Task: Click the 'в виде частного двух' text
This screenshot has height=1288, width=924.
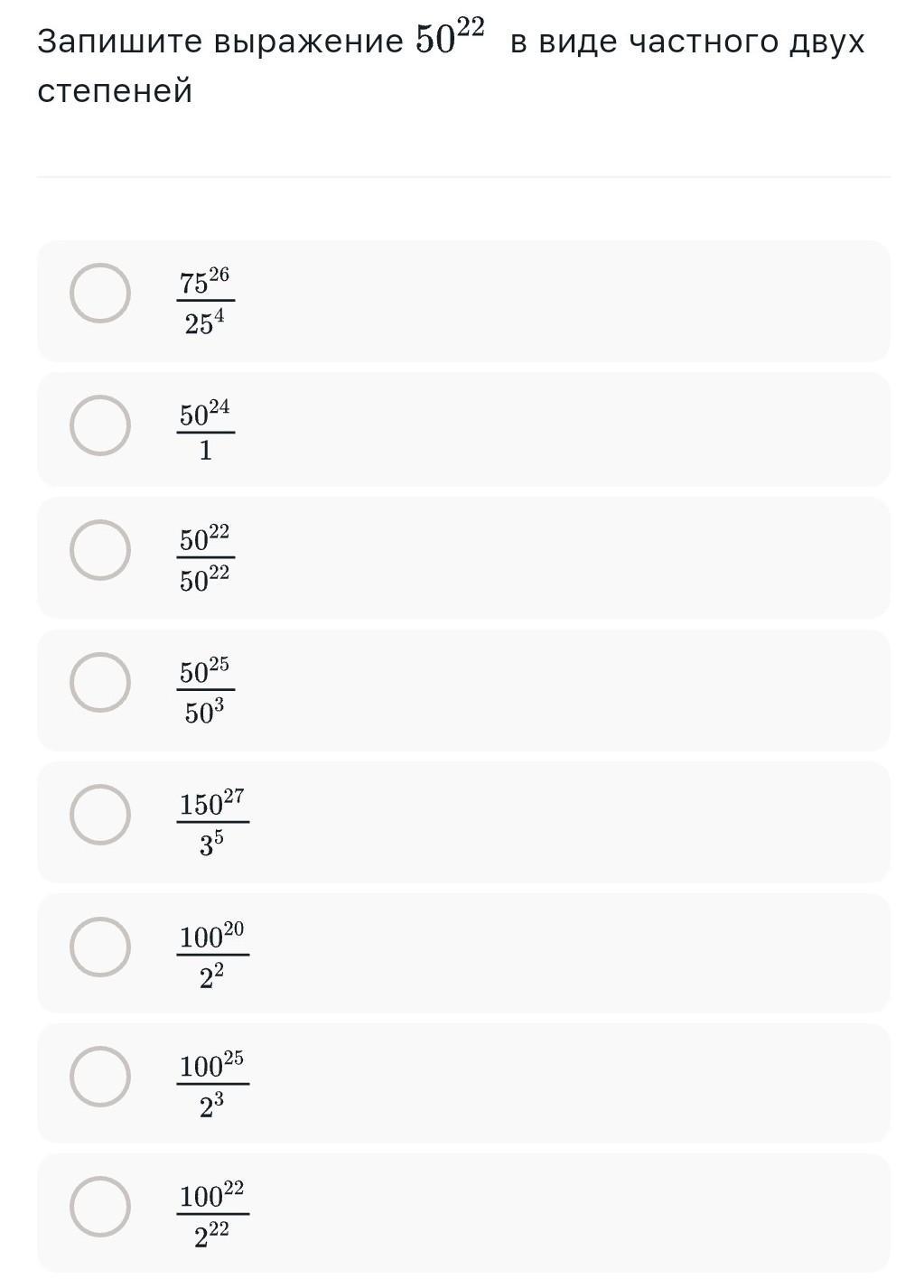Action: 687,42
